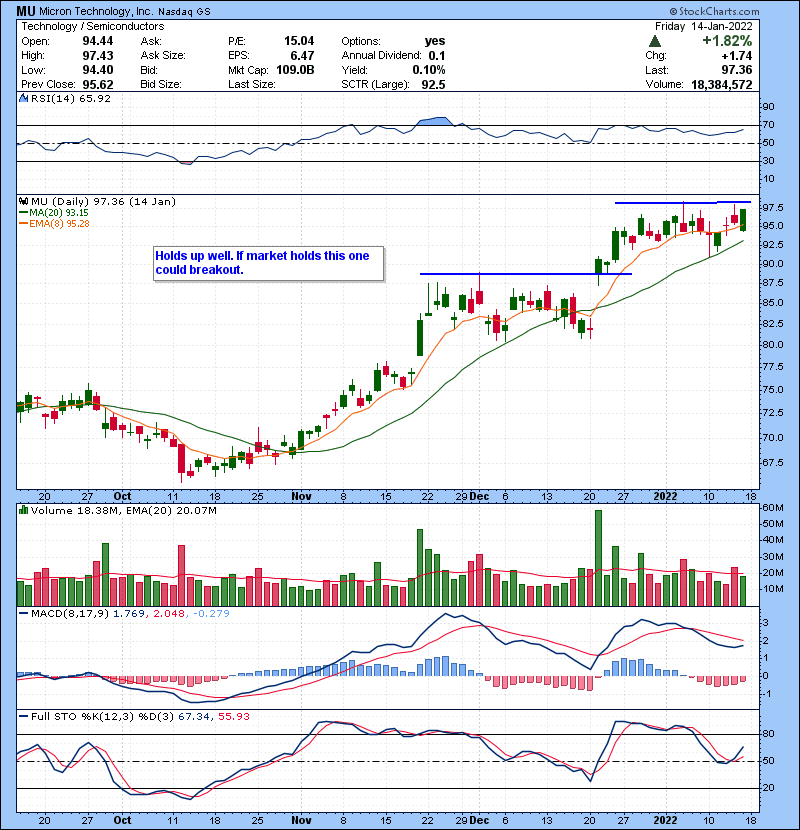Click the -1 MACD axis label
The width and height of the screenshot is (800, 830).
767,693
